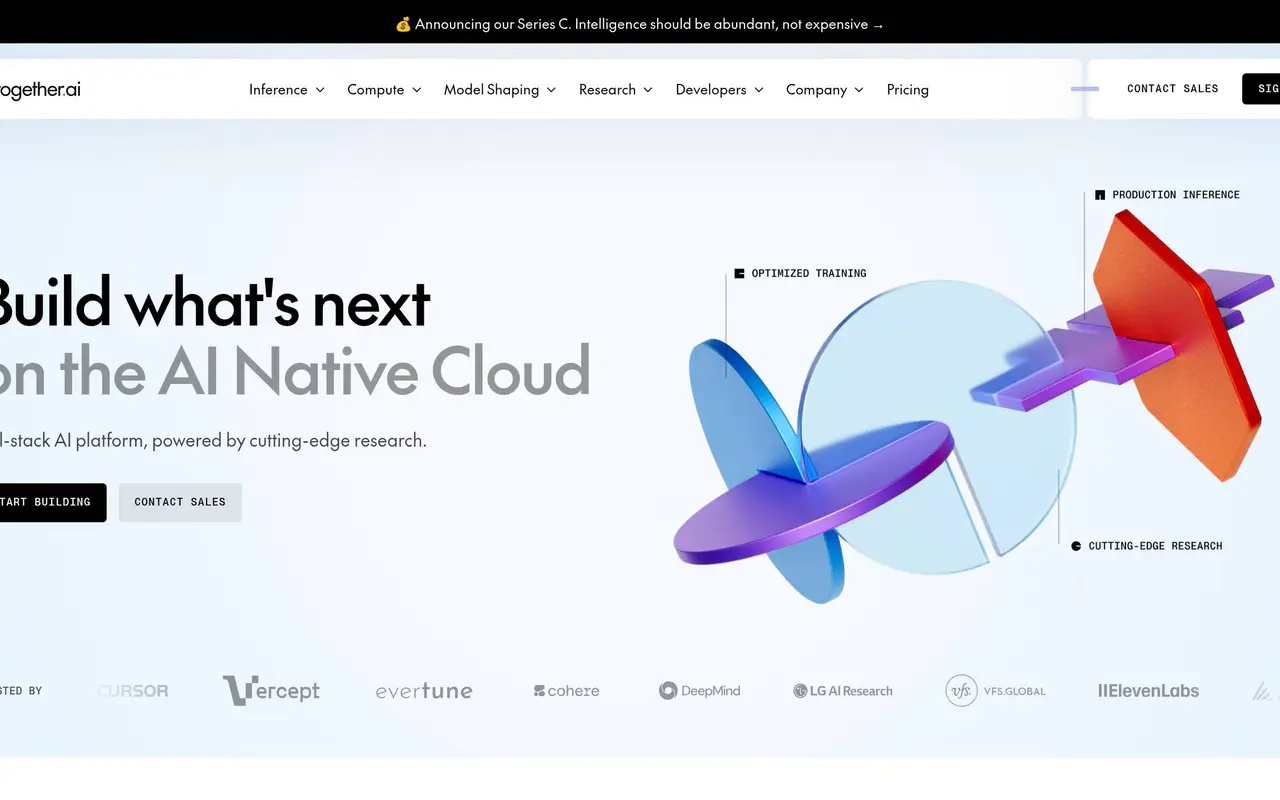1280x800 pixels.
Task: Expand the Model Shaping chevron
Action: (551, 90)
